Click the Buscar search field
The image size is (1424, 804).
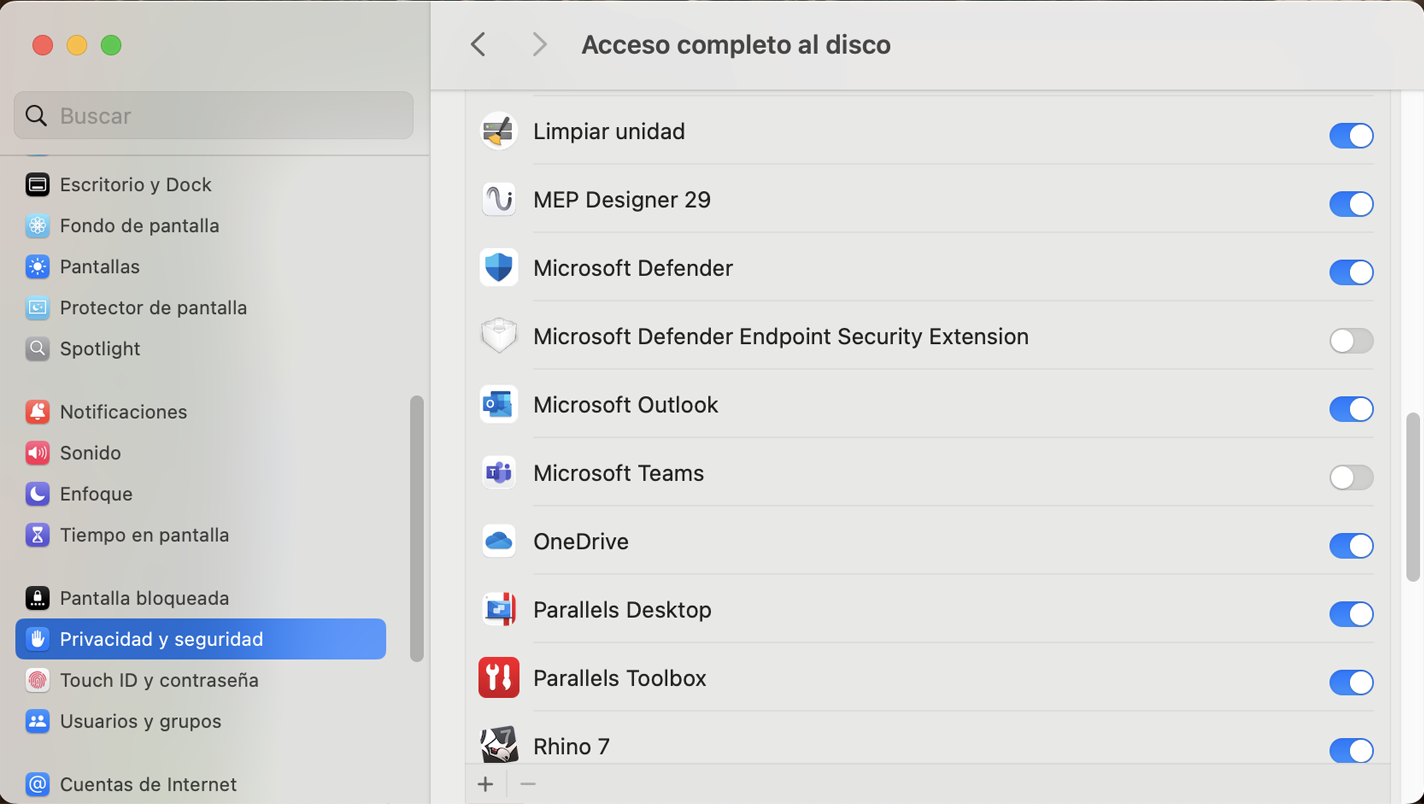[213, 115]
